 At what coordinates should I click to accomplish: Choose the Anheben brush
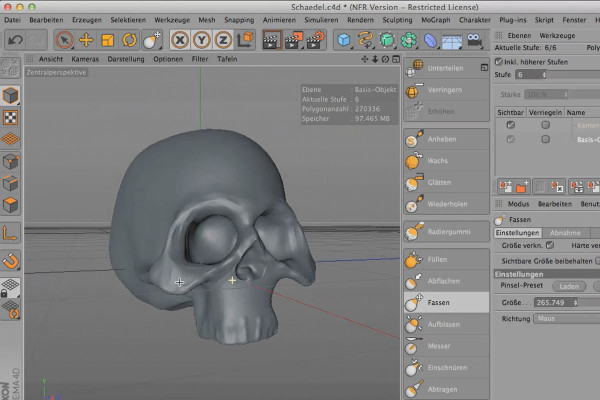pos(446,139)
